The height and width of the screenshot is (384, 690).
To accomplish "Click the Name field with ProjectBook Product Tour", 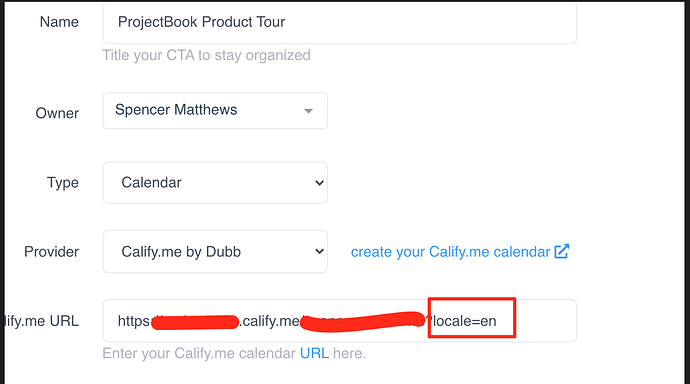I will click(x=339, y=22).
